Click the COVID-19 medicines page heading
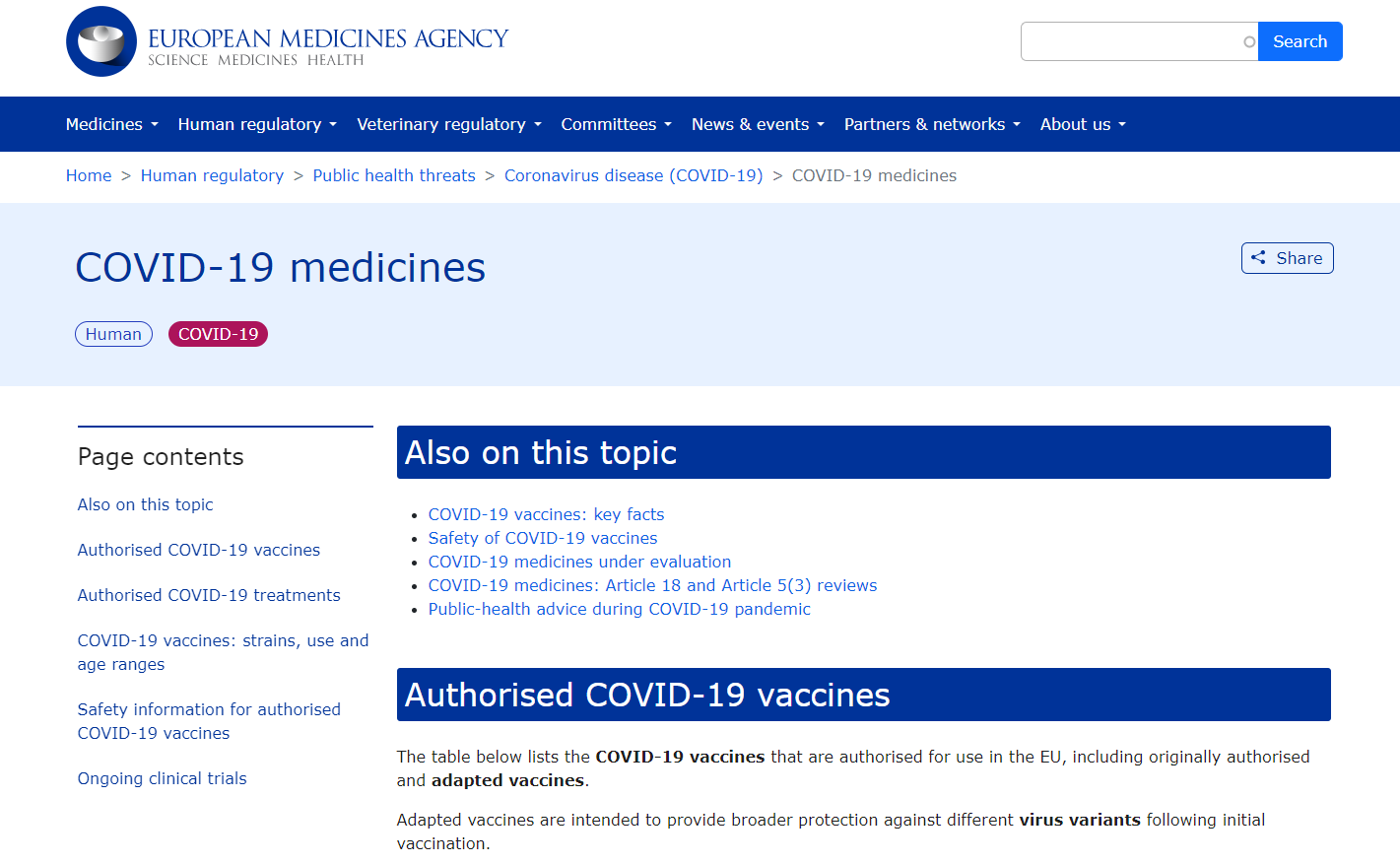 coord(281,268)
